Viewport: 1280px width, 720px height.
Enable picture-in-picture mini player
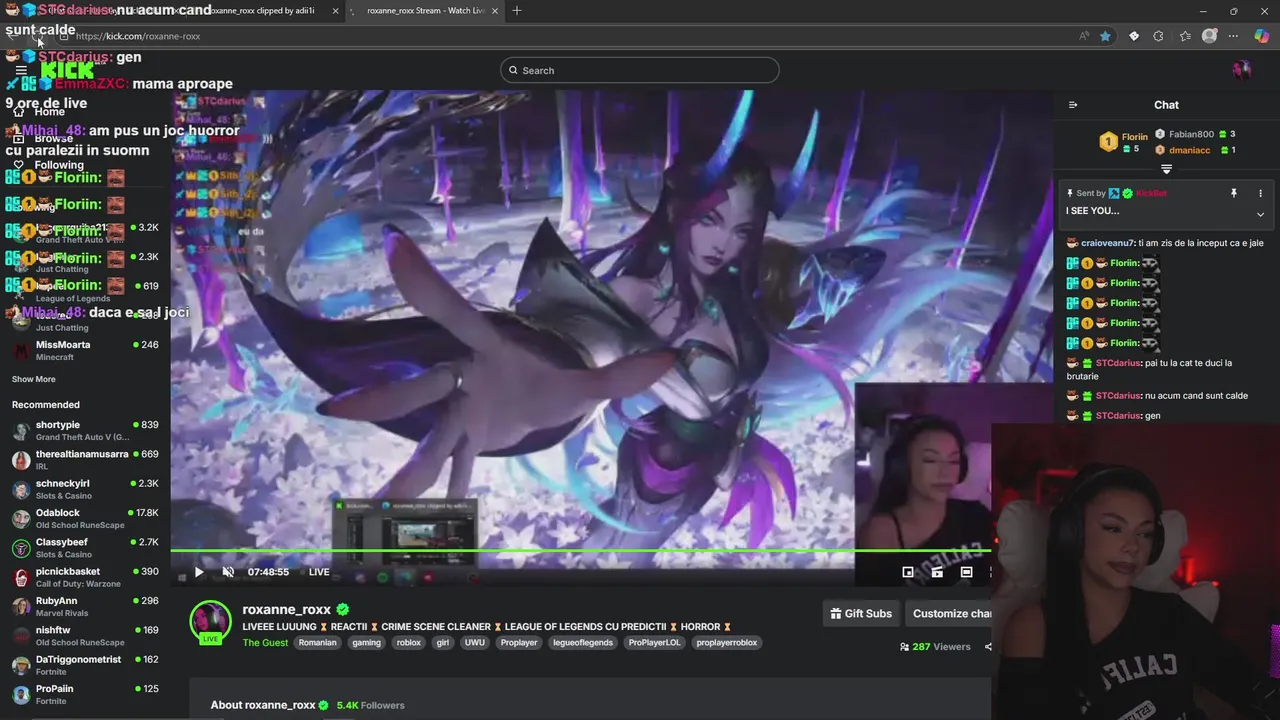908,572
